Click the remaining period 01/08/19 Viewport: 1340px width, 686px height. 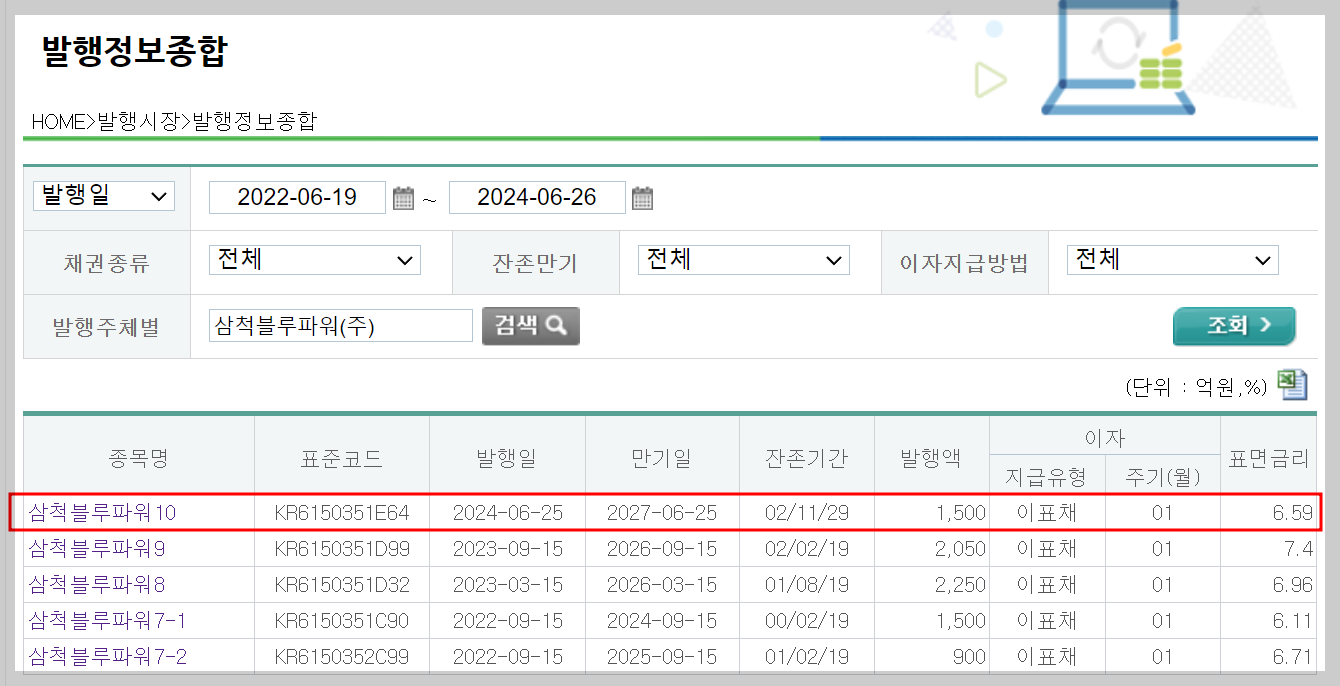[x=807, y=585]
